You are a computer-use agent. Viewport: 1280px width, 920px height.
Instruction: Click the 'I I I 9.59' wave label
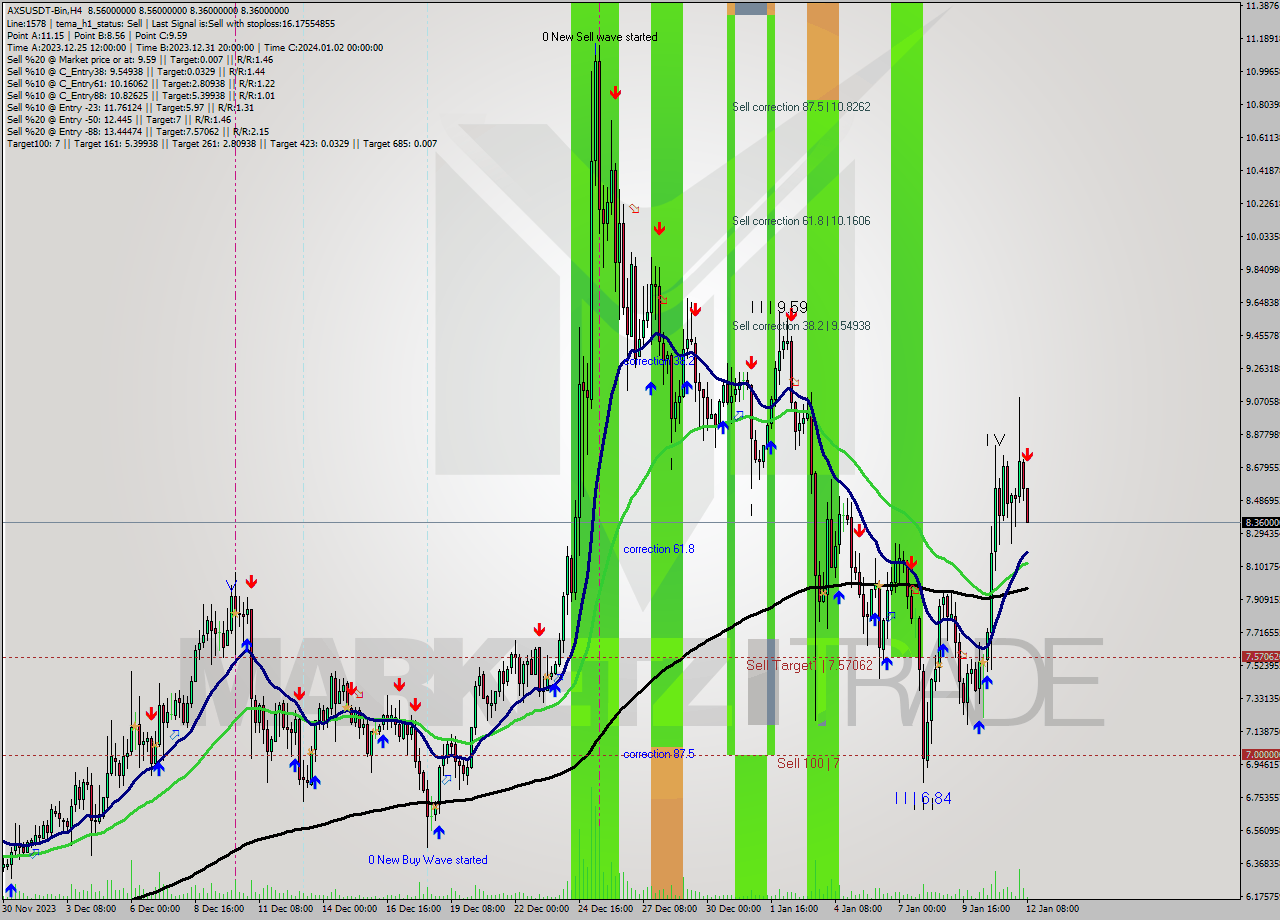tap(779, 307)
